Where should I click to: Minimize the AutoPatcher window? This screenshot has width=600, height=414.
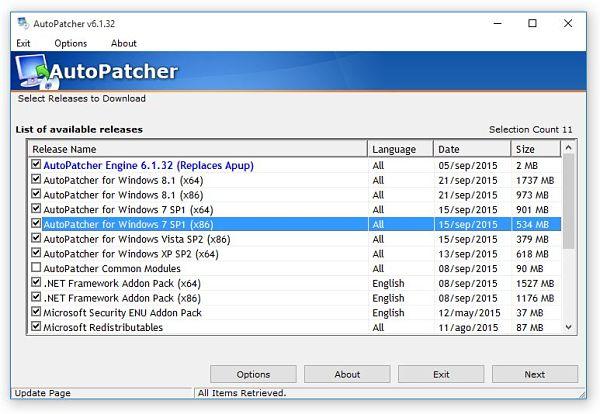(497, 23)
